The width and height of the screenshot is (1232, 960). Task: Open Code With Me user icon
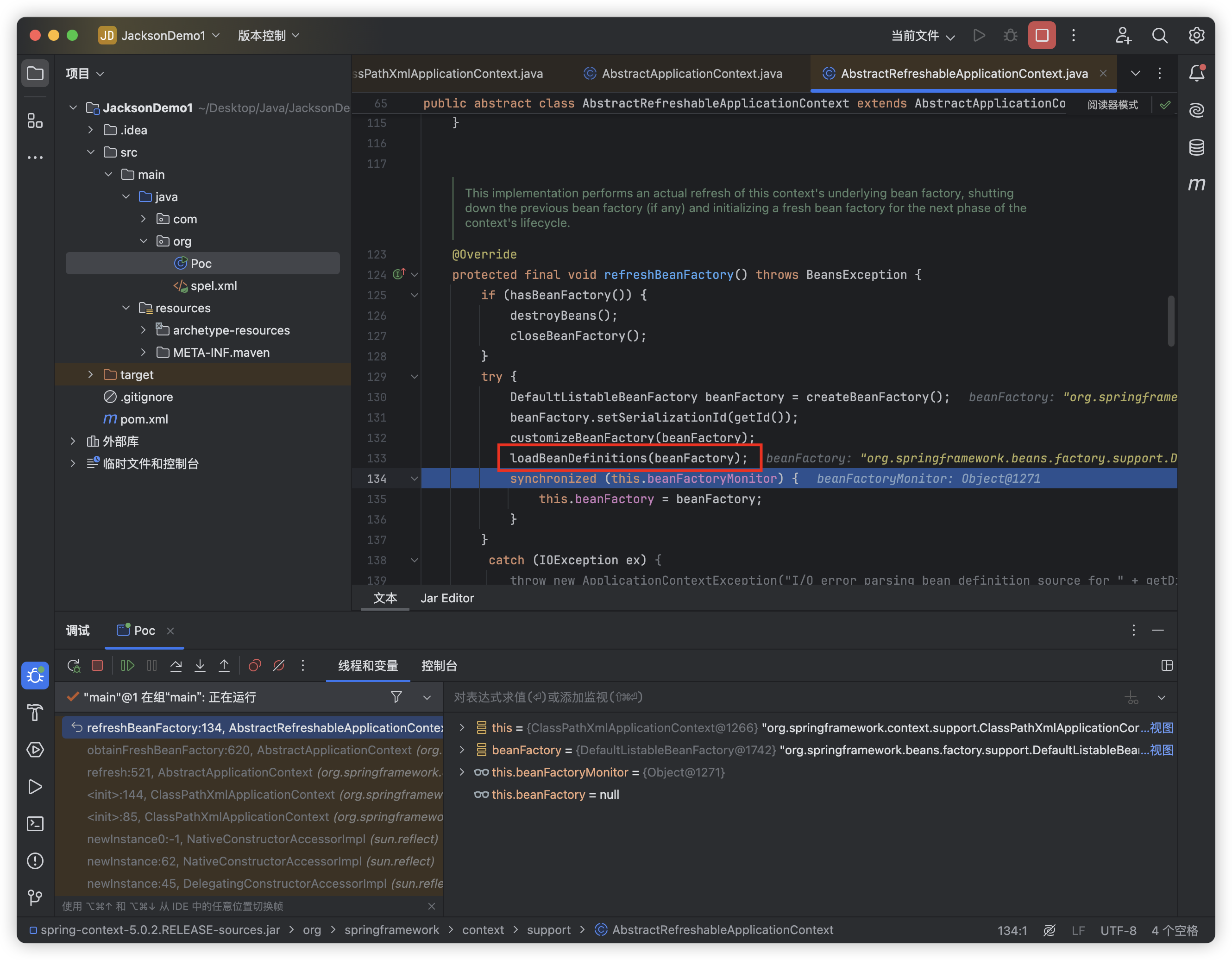pyautogui.click(x=1123, y=36)
